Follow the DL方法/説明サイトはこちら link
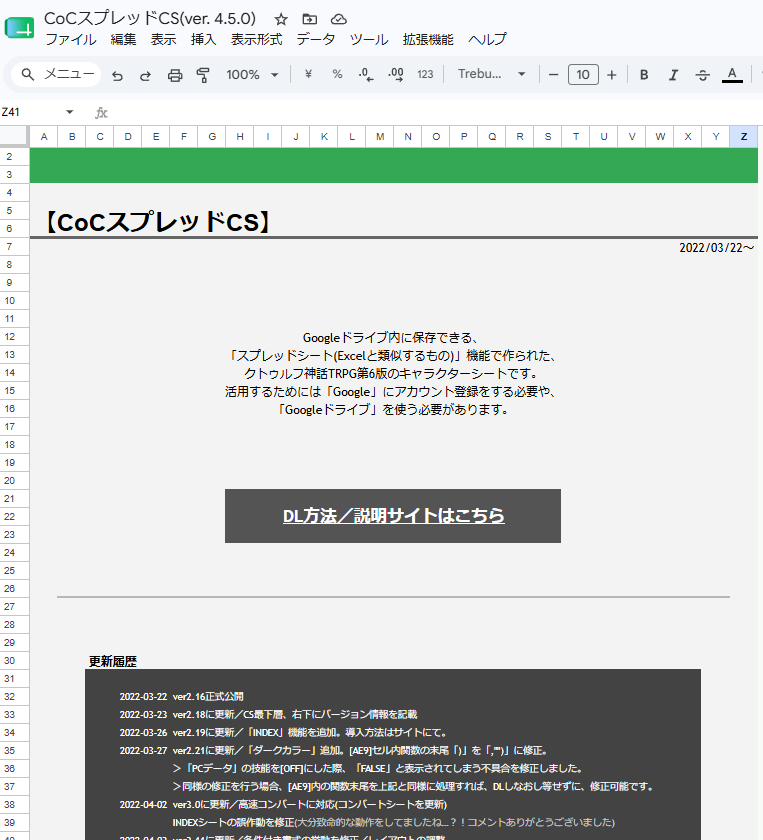The image size is (763, 840). pos(393,516)
